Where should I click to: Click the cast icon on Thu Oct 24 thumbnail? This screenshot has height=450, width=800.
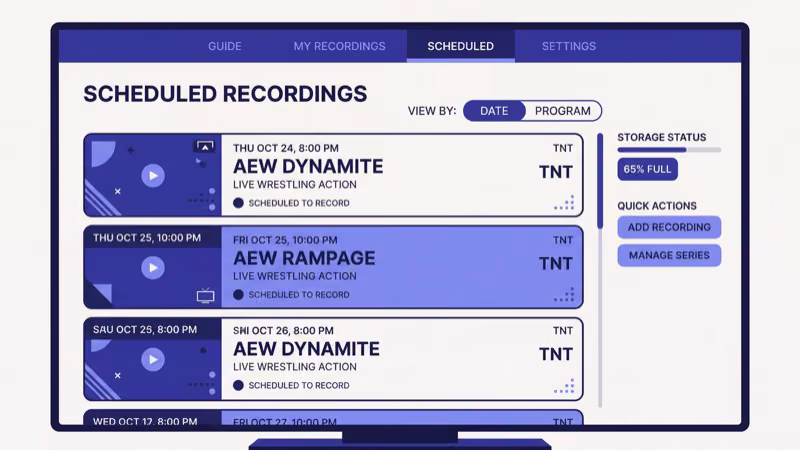coord(204,147)
